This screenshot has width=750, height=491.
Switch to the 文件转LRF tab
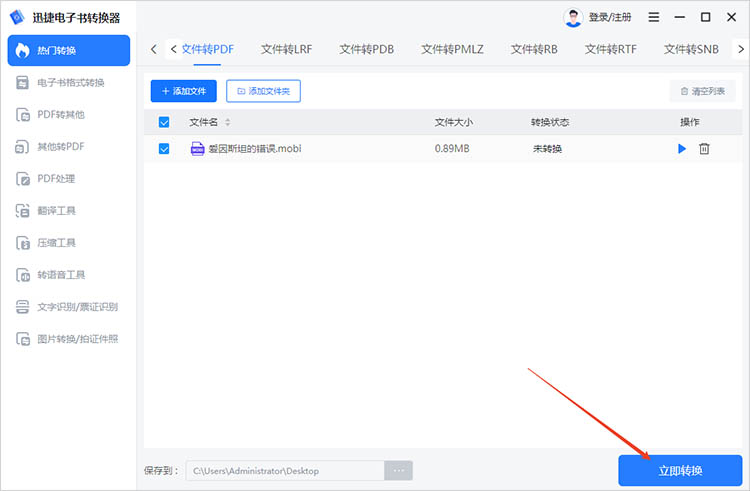click(287, 49)
